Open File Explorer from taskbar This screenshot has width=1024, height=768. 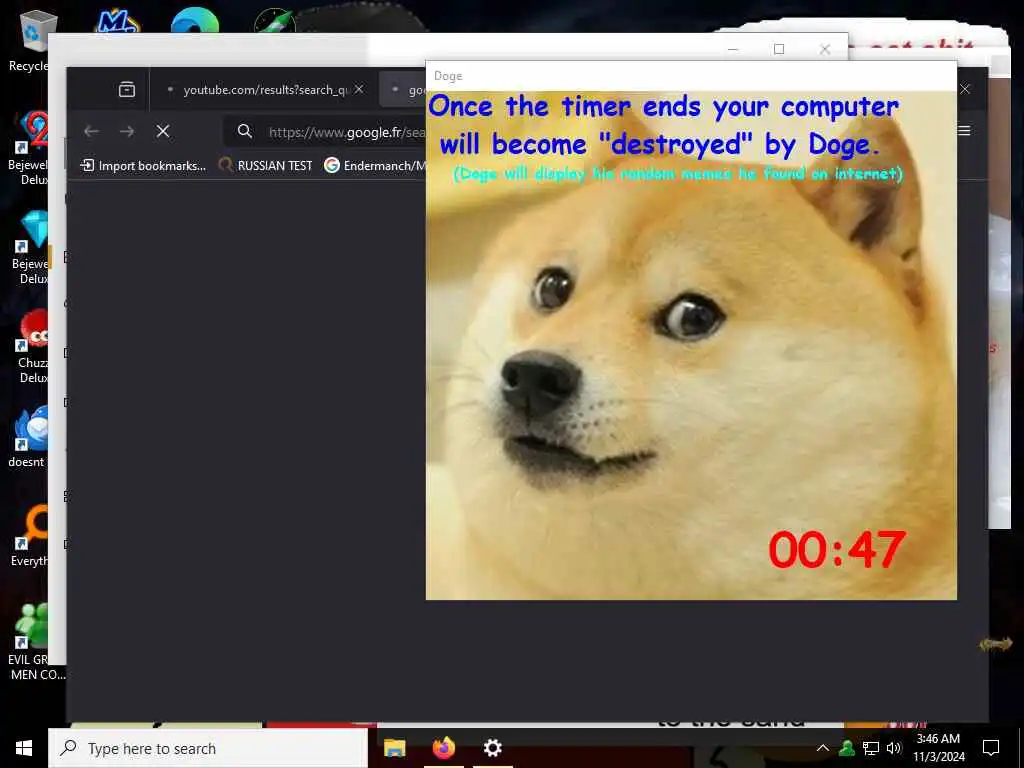pyautogui.click(x=394, y=748)
